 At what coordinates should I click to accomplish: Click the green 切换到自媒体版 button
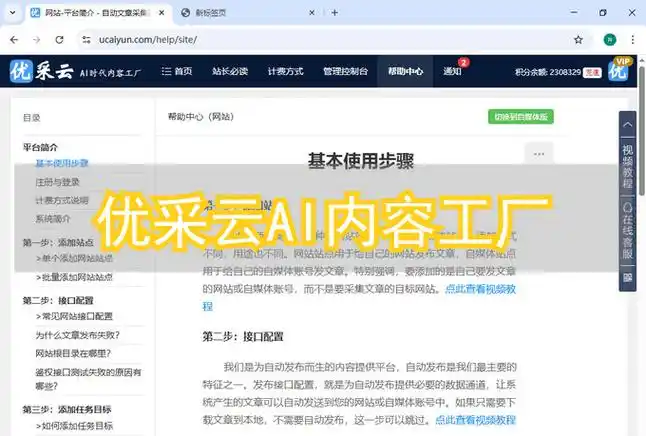click(521, 117)
